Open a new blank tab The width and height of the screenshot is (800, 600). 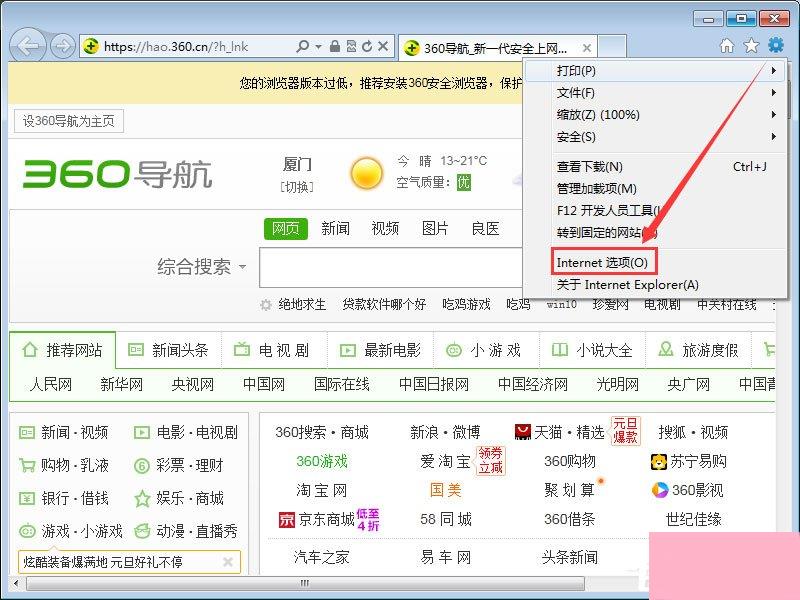pos(612,47)
